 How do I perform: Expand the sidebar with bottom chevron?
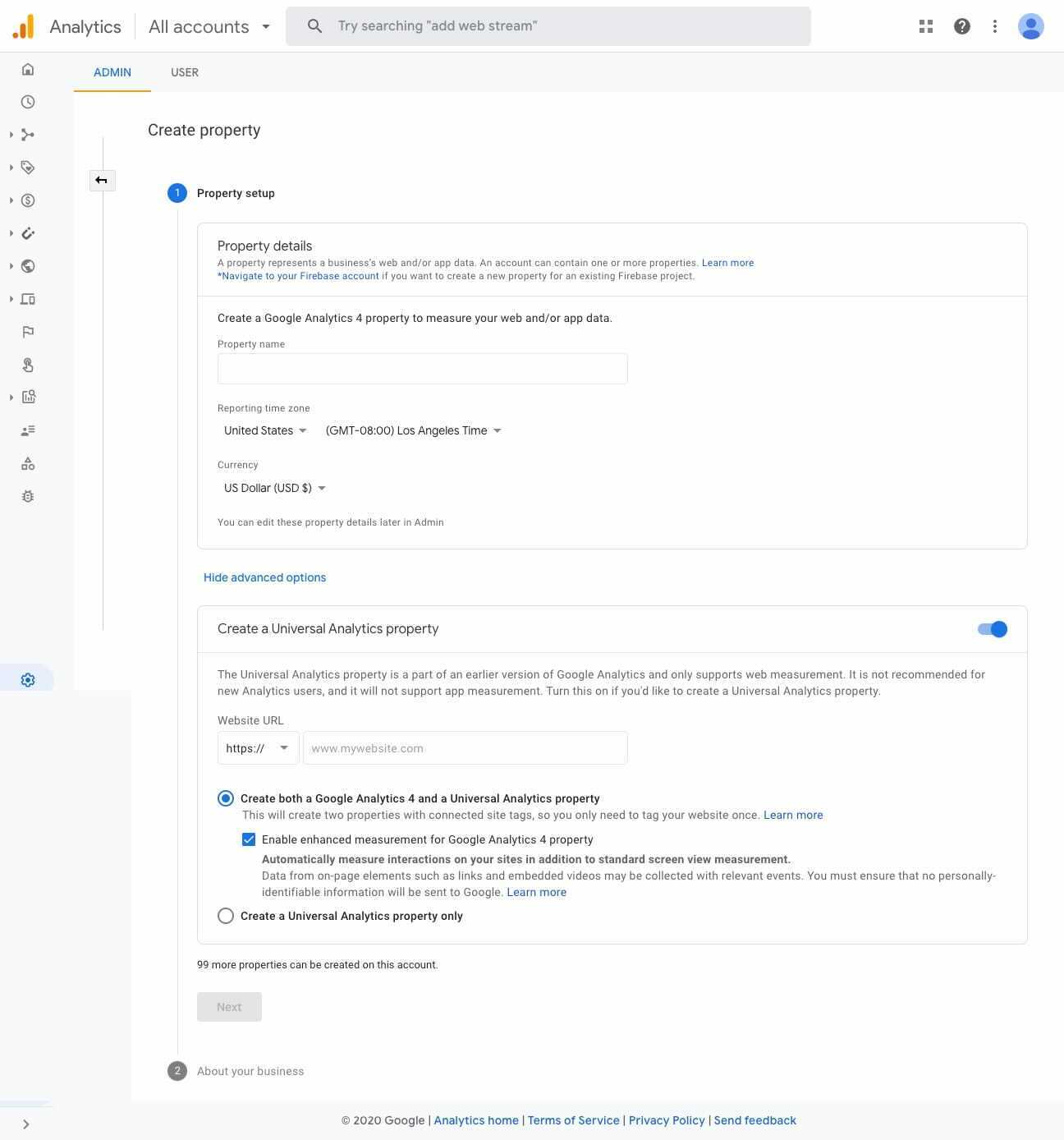tap(25, 1124)
